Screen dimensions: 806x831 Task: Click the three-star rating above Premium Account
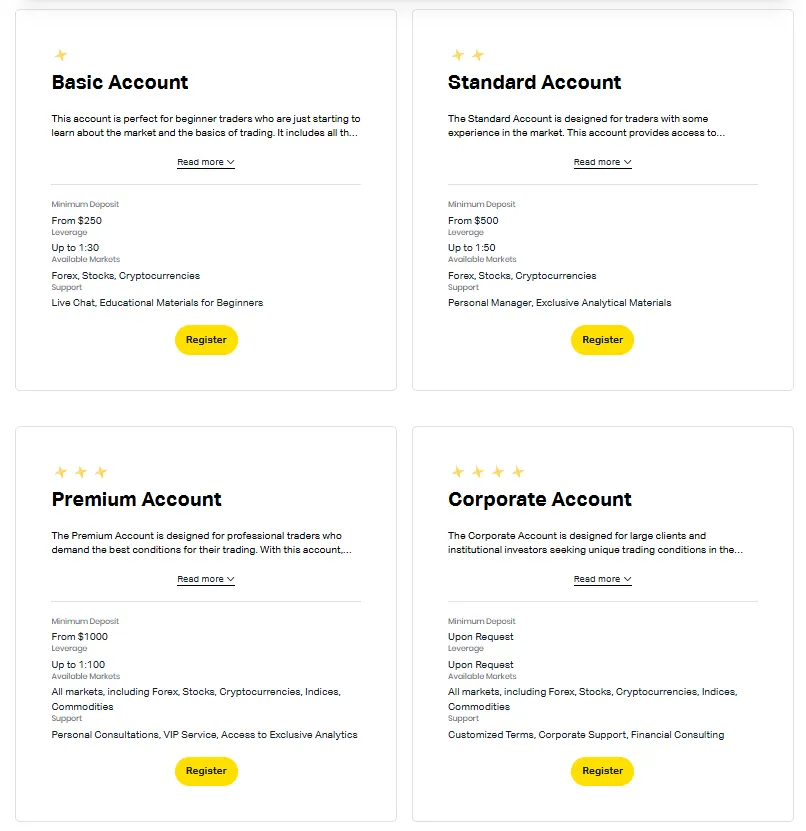tap(80, 472)
